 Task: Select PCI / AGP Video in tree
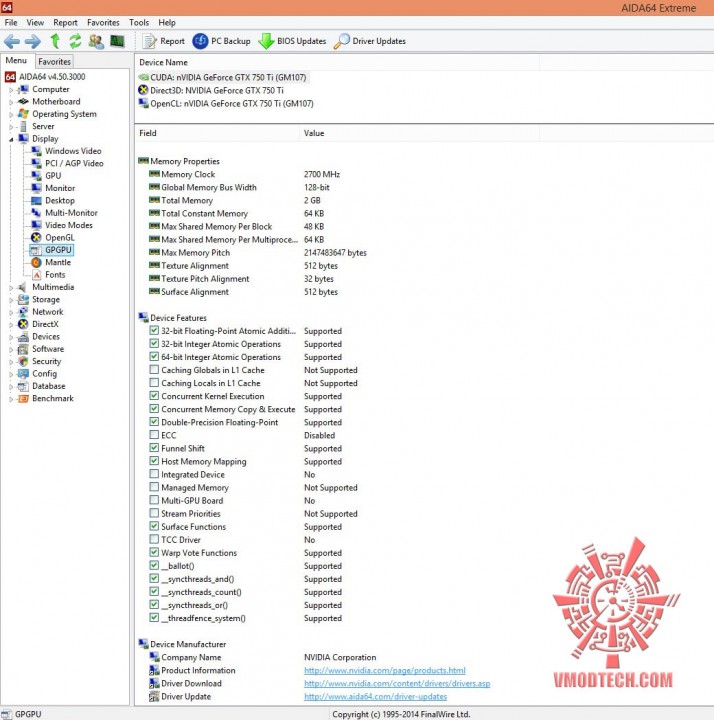point(67,163)
